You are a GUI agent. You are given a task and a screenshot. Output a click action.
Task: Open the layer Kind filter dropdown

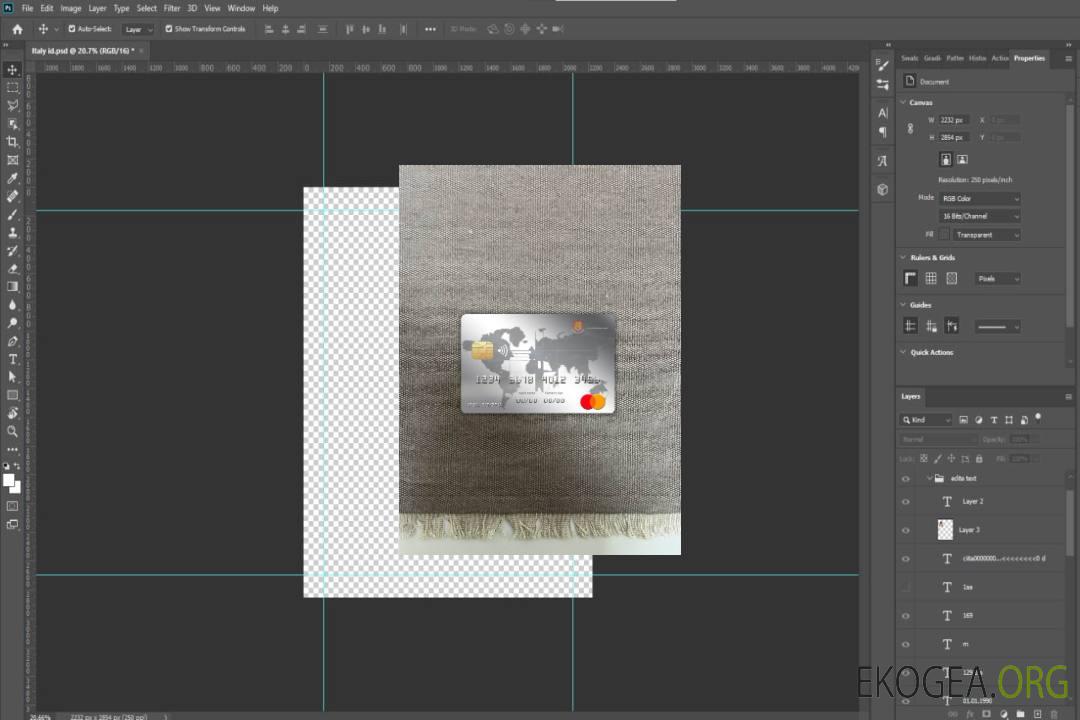pos(926,420)
